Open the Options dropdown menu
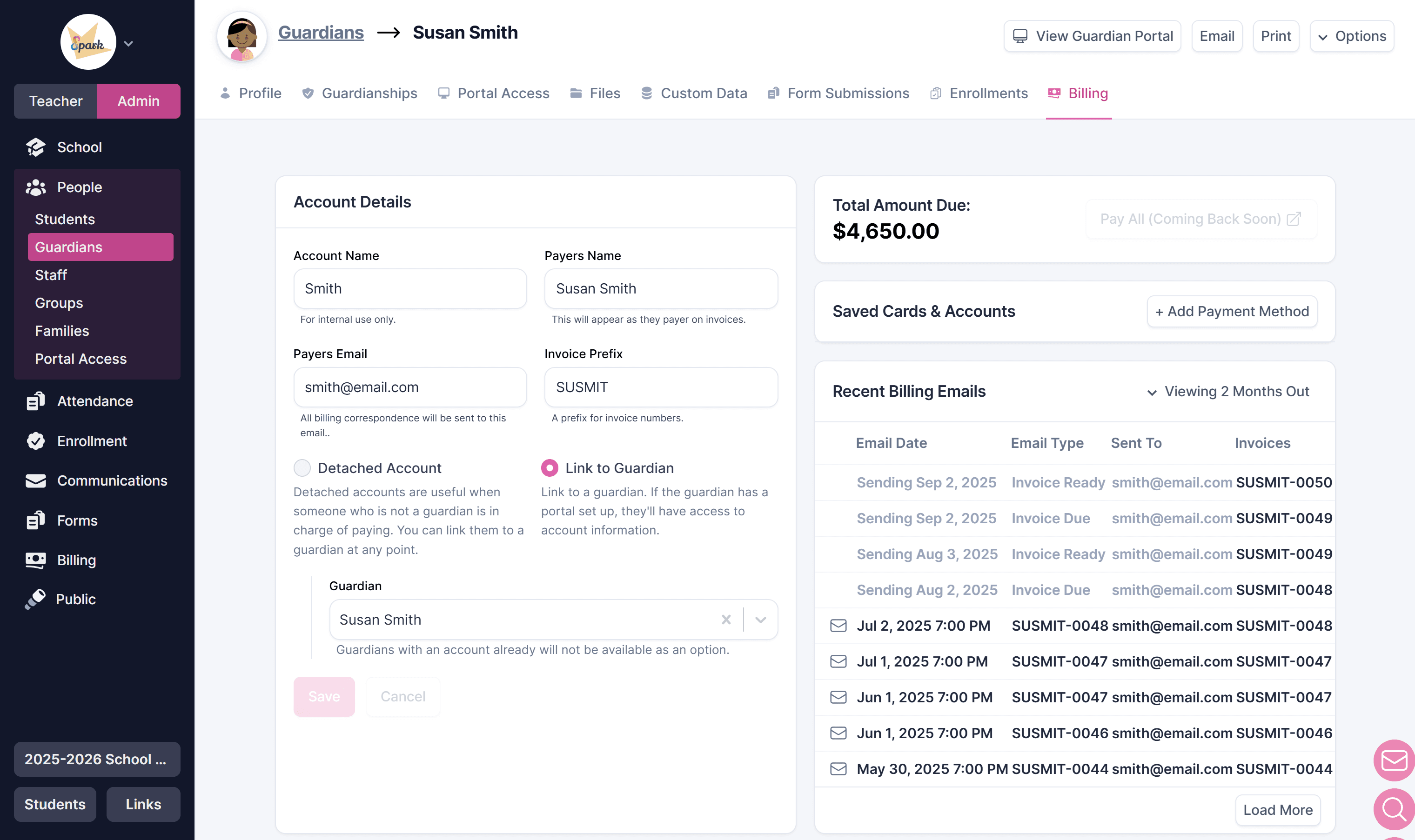This screenshot has width=1415, height=840. point(1352,36)
